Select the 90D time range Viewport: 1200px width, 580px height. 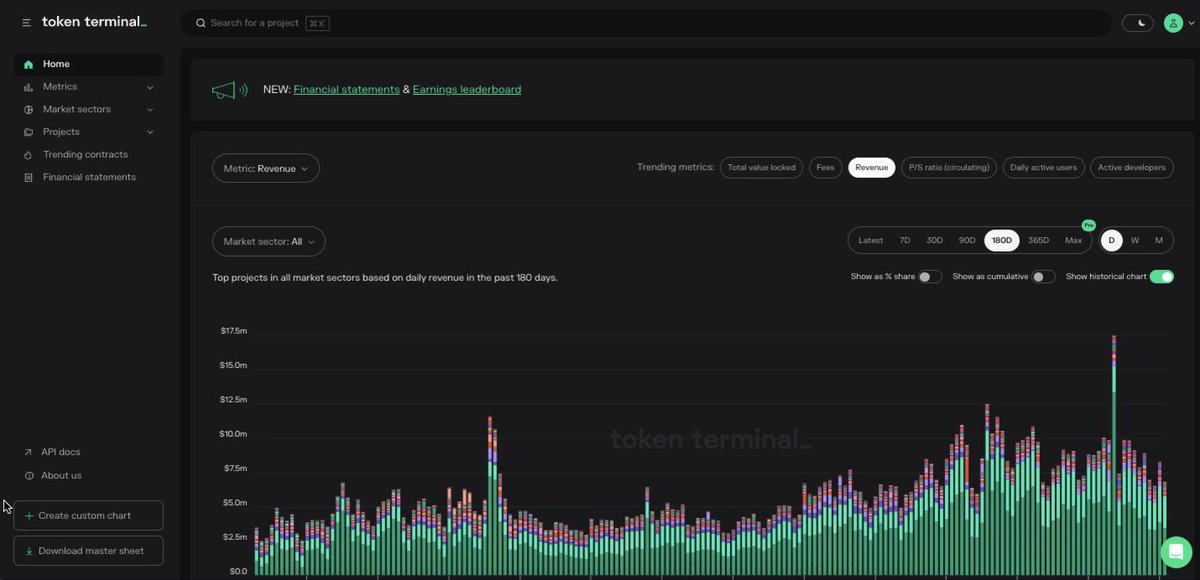pos(967,240)
